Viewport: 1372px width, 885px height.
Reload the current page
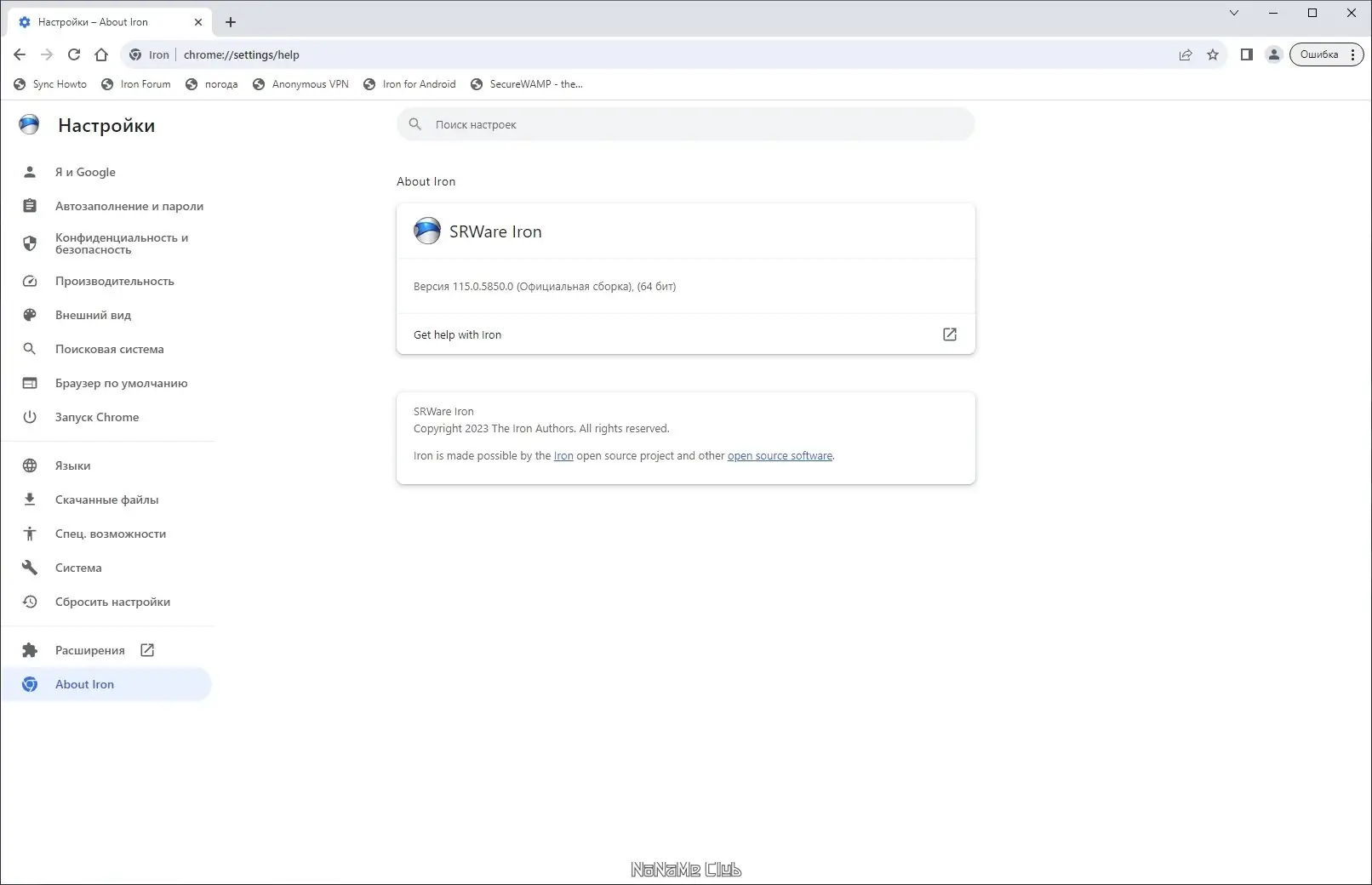point(74,54)
